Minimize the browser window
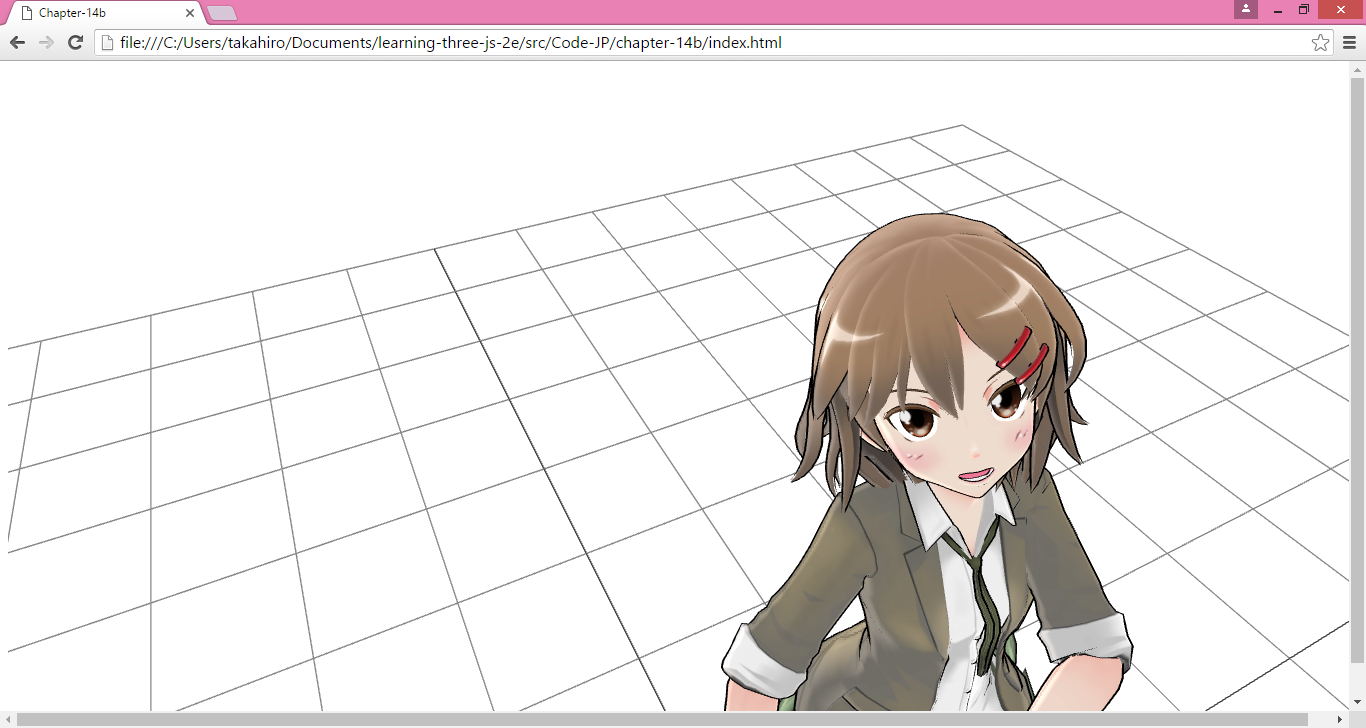The width and height of the screenshot is (1366, 728). coord(1278,9)
